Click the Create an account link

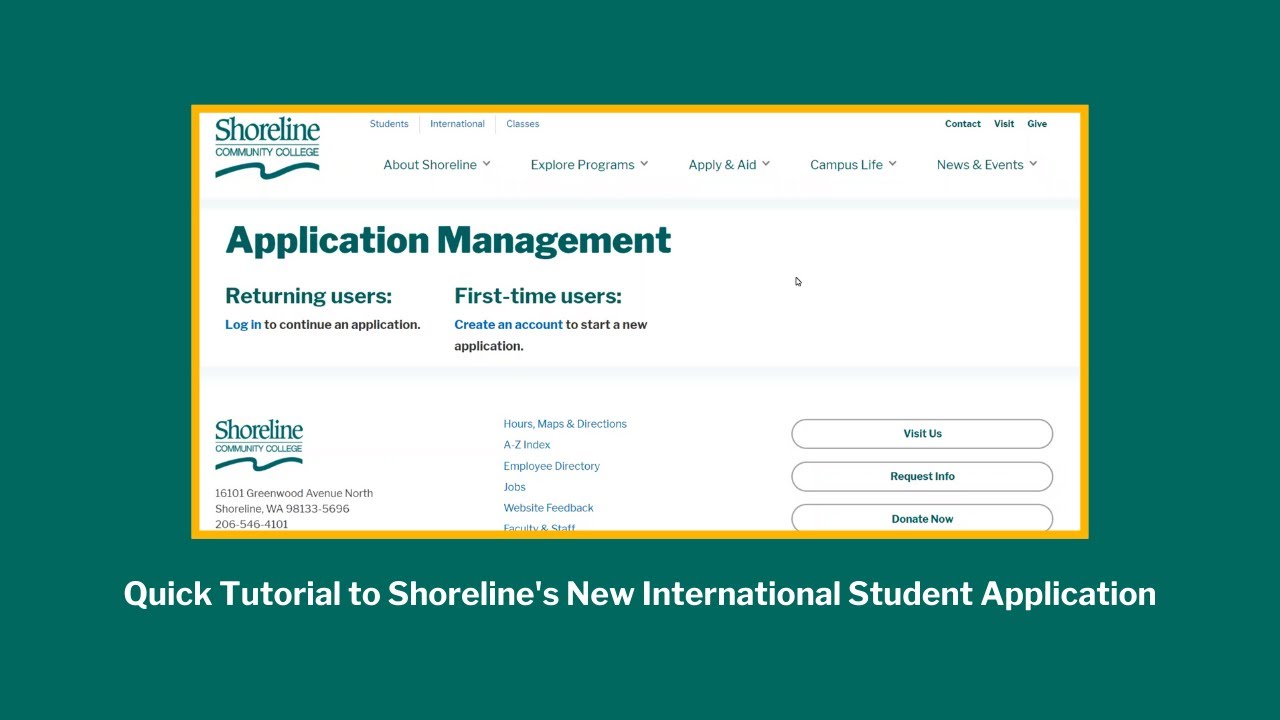coord(508,324)
